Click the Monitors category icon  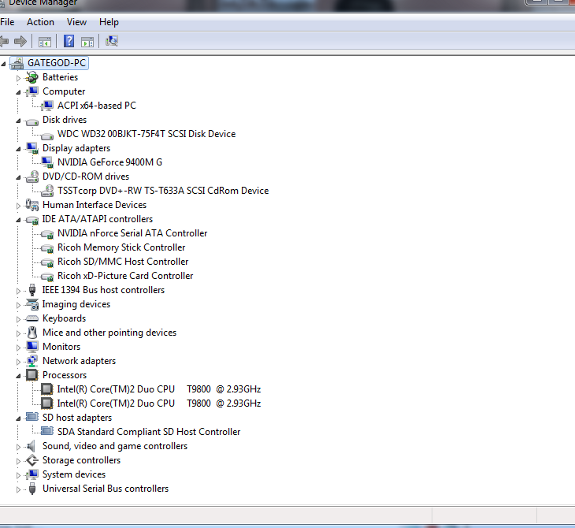[x=32, y=346]
